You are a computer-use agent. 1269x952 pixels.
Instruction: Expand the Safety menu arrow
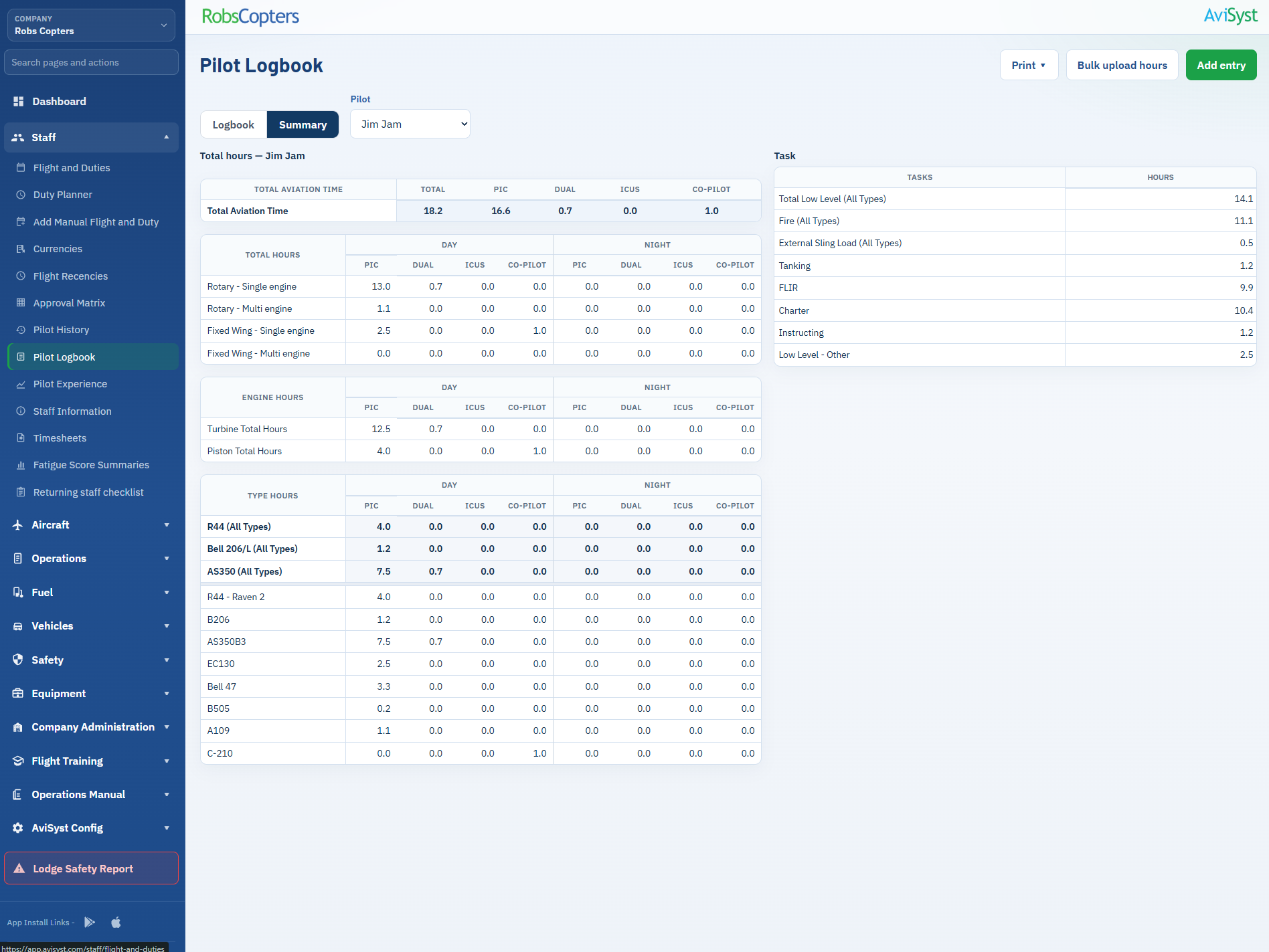167,660
